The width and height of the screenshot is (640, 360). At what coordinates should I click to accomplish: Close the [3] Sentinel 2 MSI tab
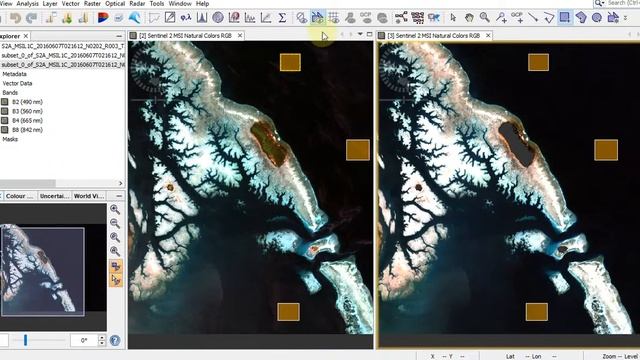pos(488,36)
